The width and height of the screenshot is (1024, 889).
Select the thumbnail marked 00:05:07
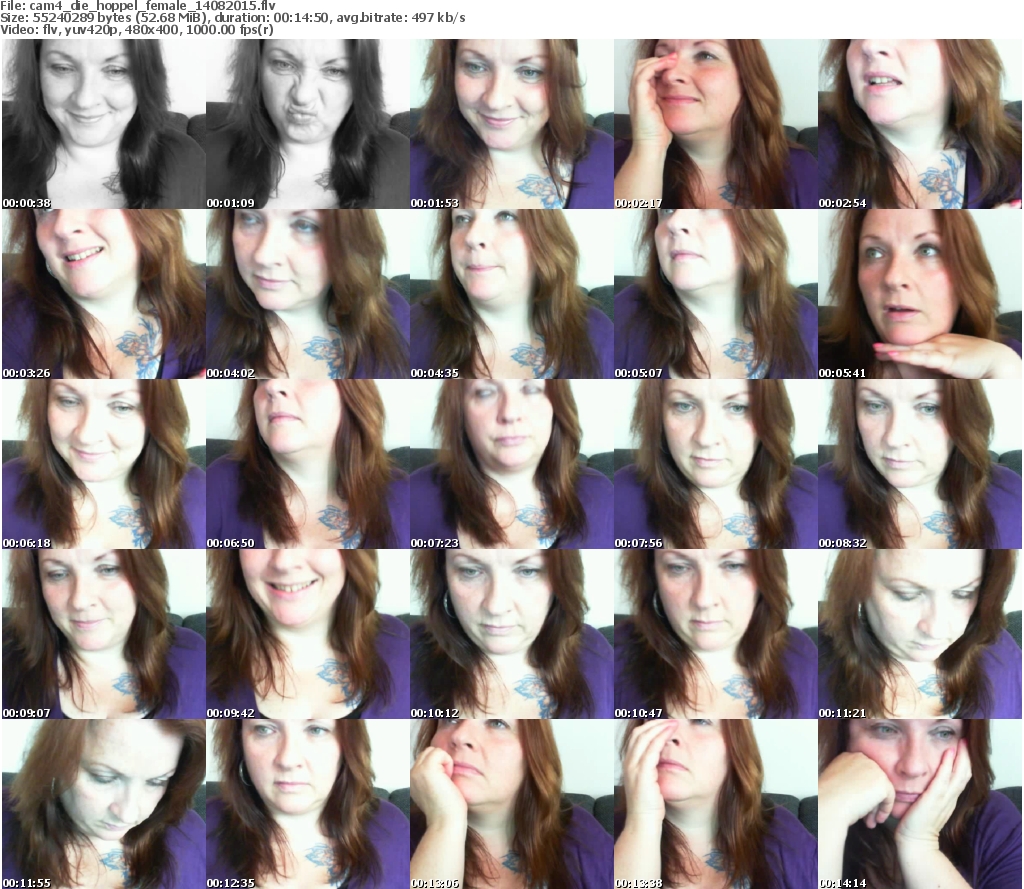coord(715,294)
